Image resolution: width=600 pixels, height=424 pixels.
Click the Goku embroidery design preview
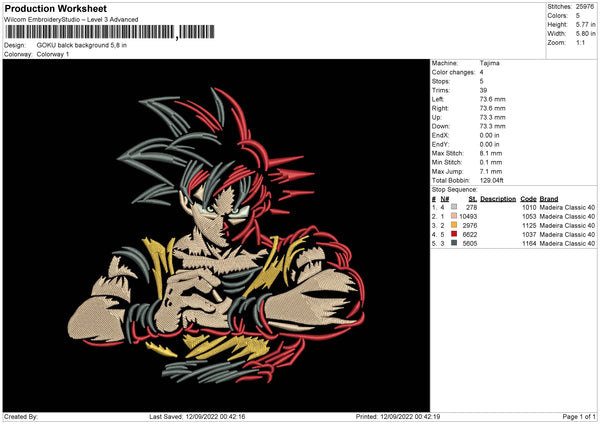(x=216, y=235)
